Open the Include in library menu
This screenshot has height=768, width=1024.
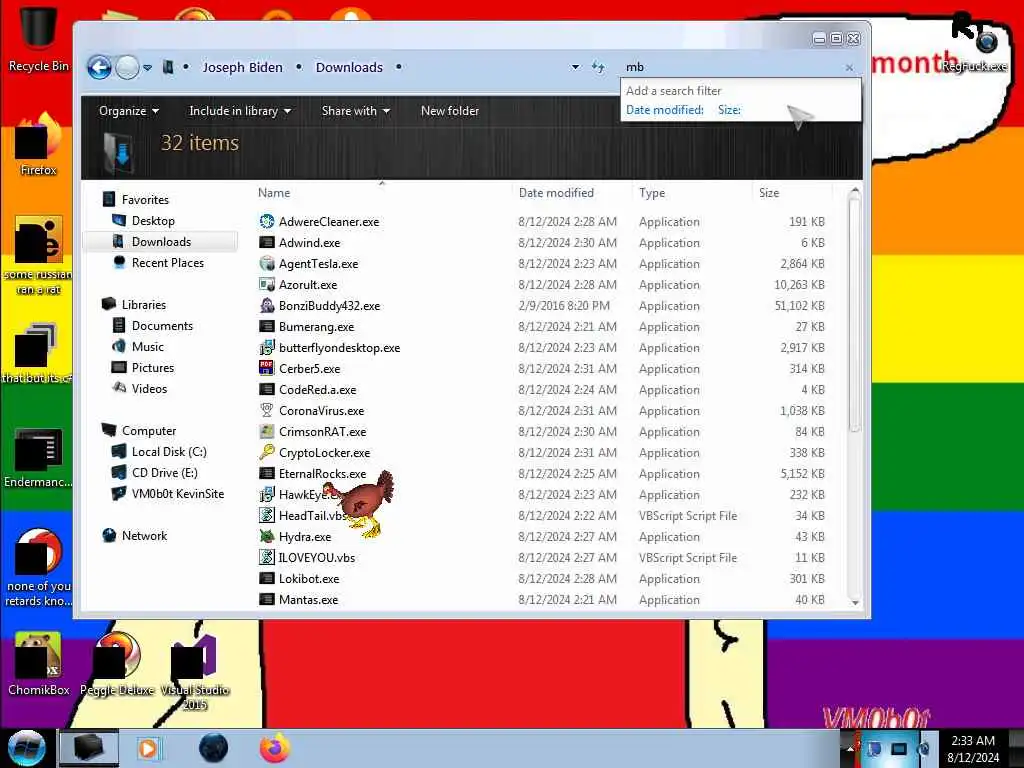pyautogui.click(x=240, y=111)
